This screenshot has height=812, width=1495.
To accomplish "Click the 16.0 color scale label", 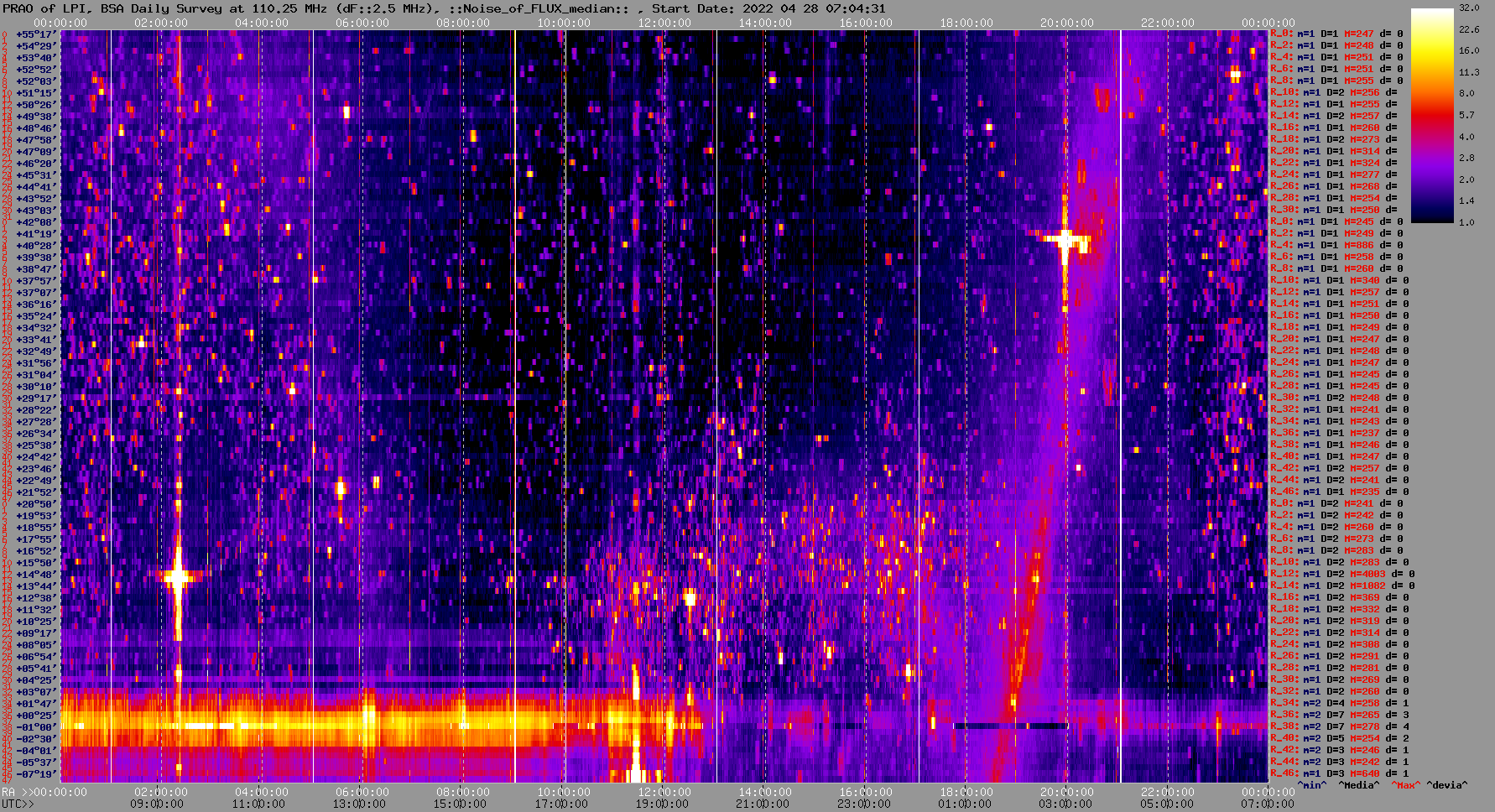I will pyautogui.click(x=1469, y=50).
